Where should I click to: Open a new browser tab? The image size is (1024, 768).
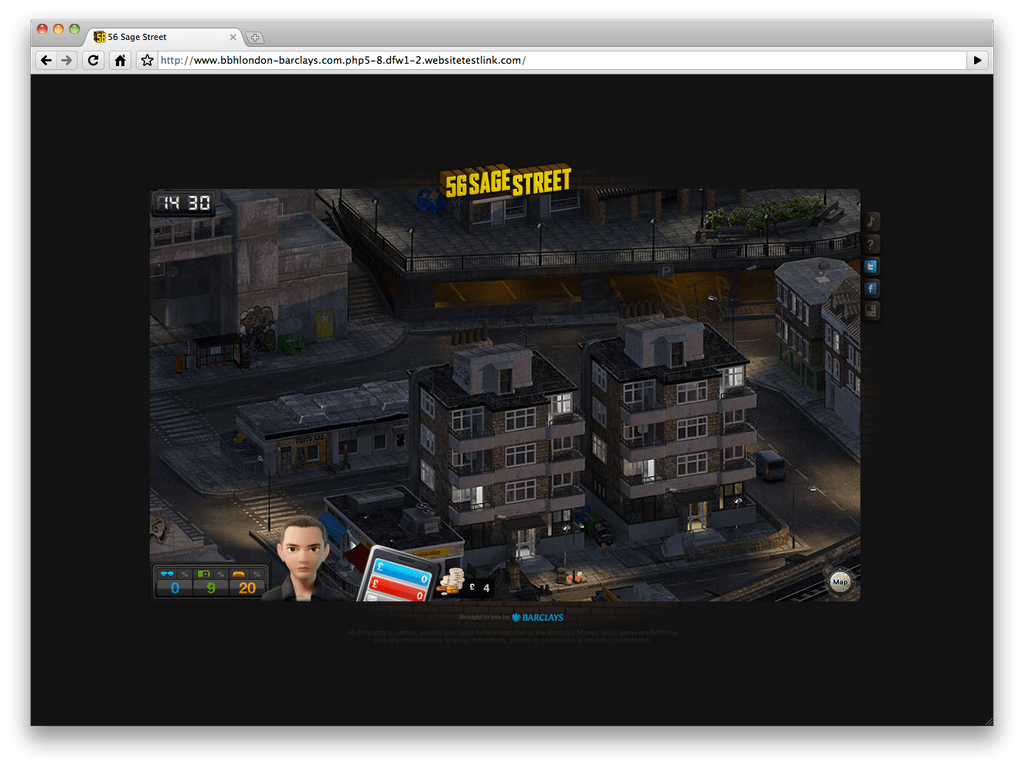pyautogui.click(x=255, y=38)
